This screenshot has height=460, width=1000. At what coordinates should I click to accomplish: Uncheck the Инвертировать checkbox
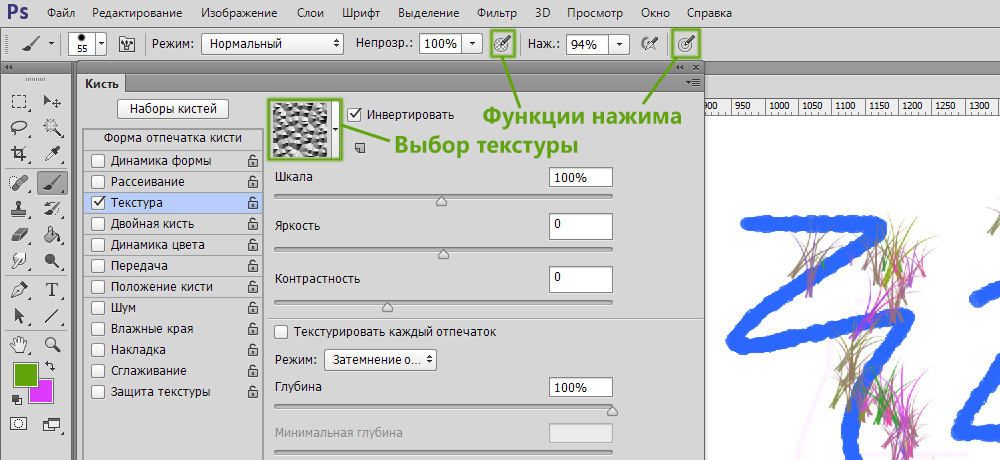355,115
